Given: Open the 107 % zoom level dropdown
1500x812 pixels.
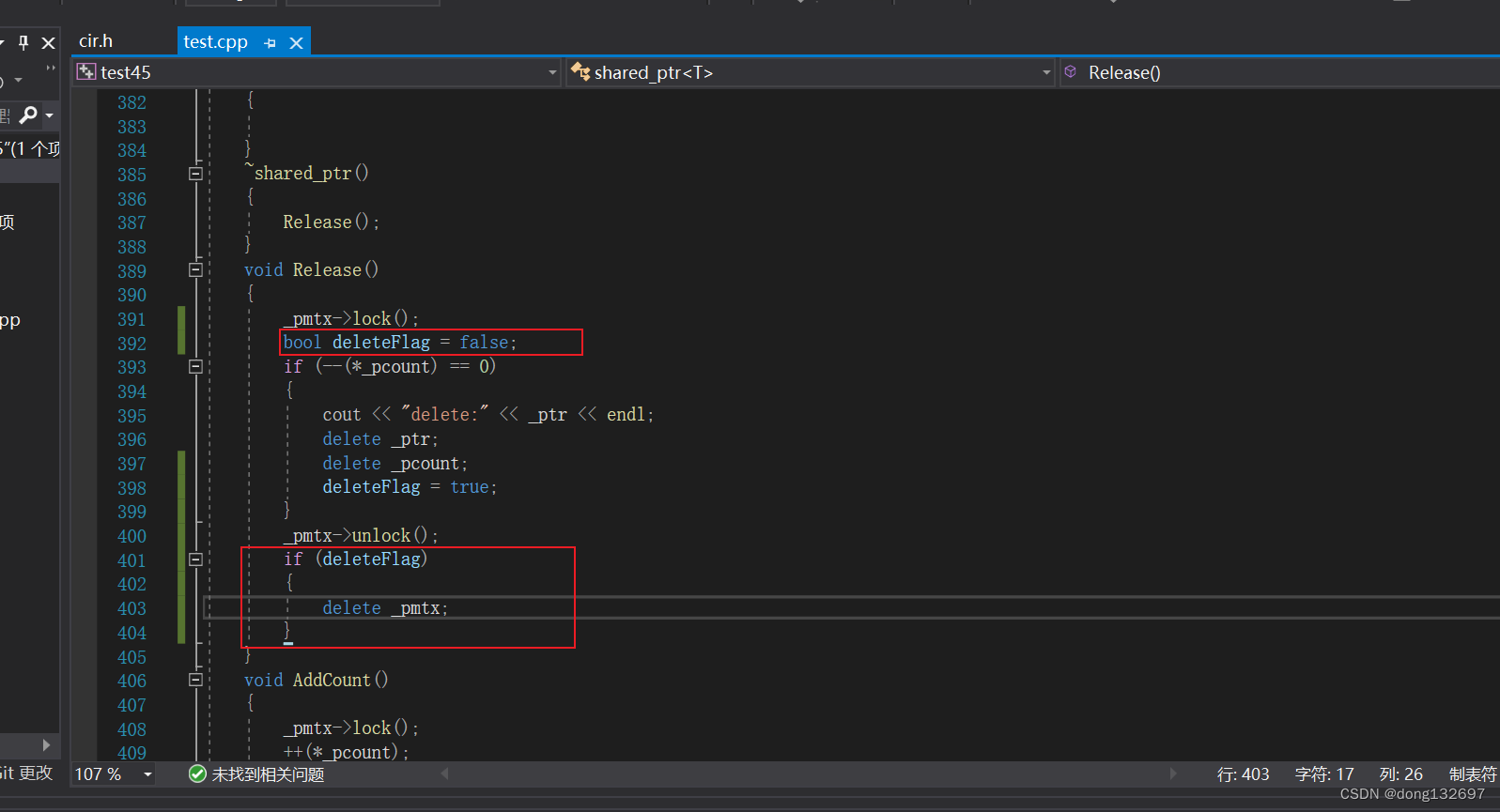Looking at the screenshot, I should point(147,774).
